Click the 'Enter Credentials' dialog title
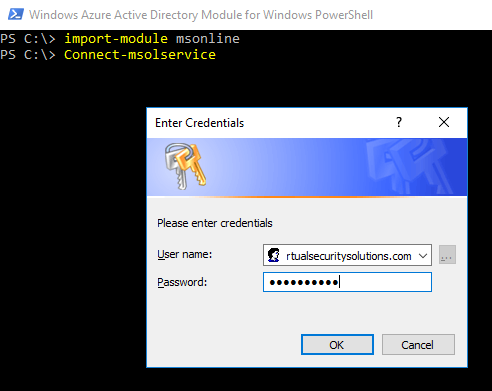Screen dimensions: 492x391 click(x=199, y=123)
